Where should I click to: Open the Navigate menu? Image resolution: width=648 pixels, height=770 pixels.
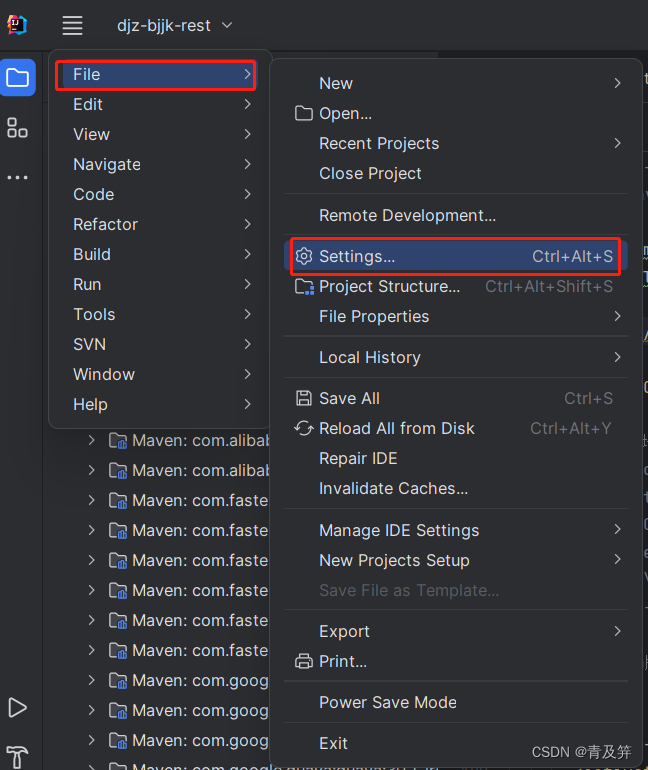click(162, 164)
